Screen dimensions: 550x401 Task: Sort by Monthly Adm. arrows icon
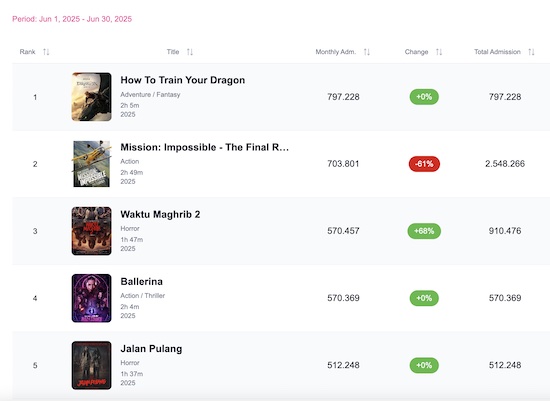click(367, 52)
